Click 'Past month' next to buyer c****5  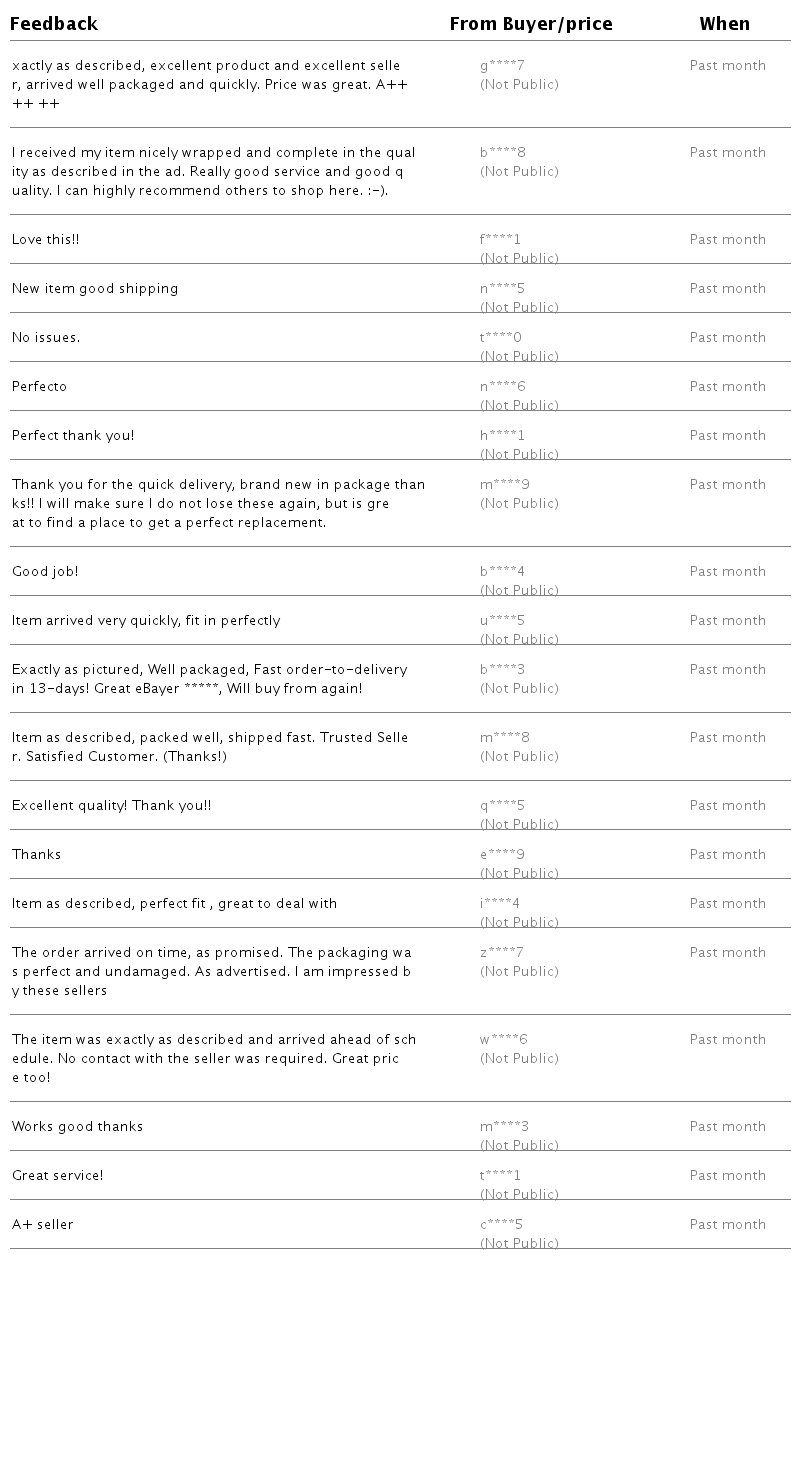pos(728,1225)
